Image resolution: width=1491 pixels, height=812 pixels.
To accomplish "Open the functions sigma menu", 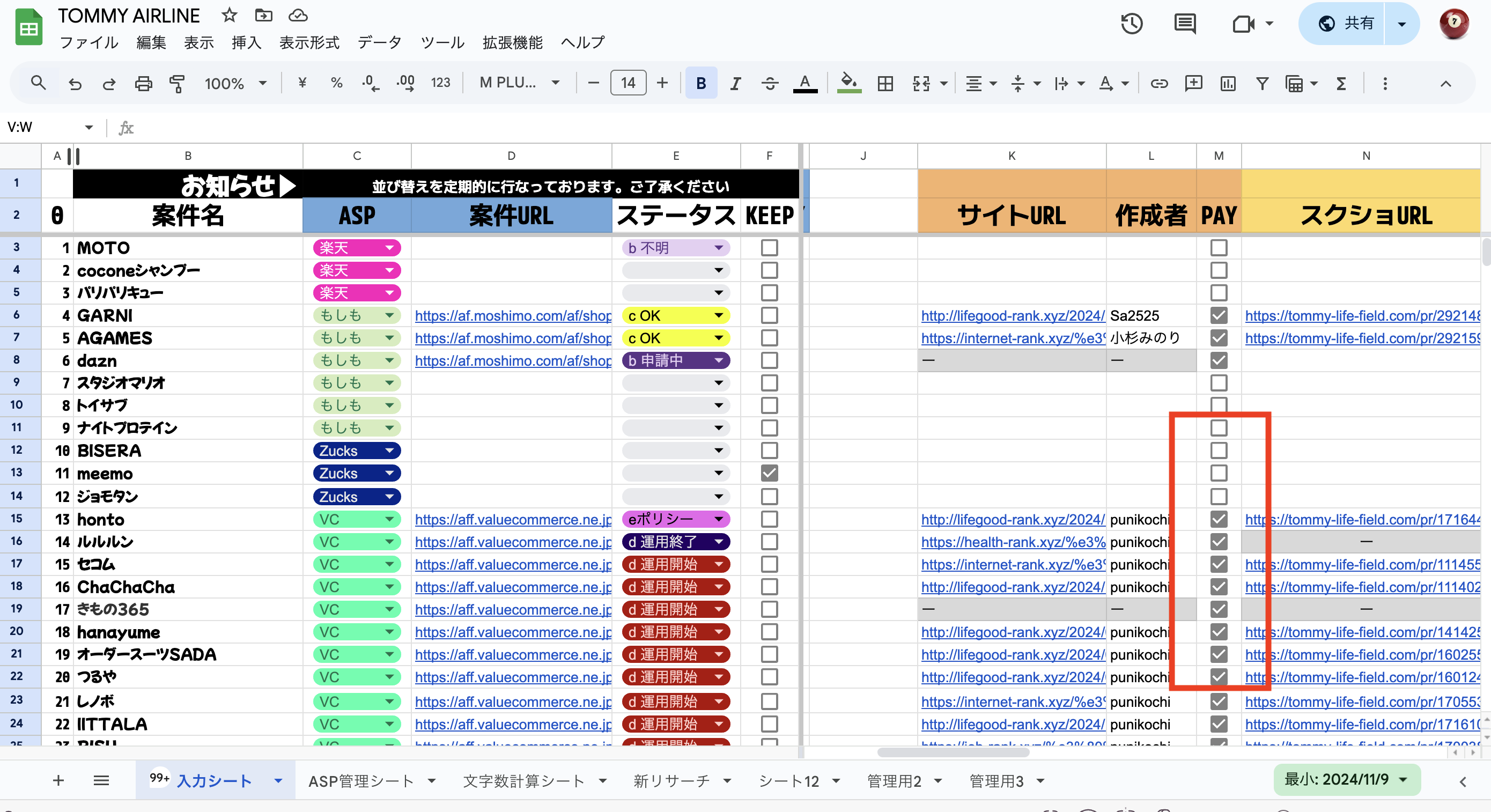I will click(1341, 83).
